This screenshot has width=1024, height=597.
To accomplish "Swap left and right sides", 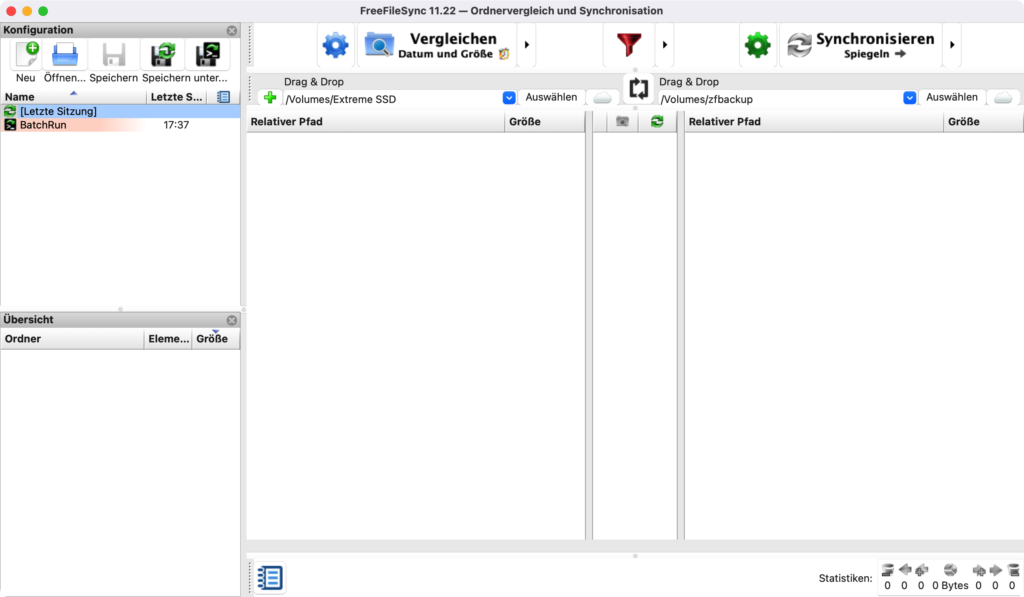I will tap(639, 88).
